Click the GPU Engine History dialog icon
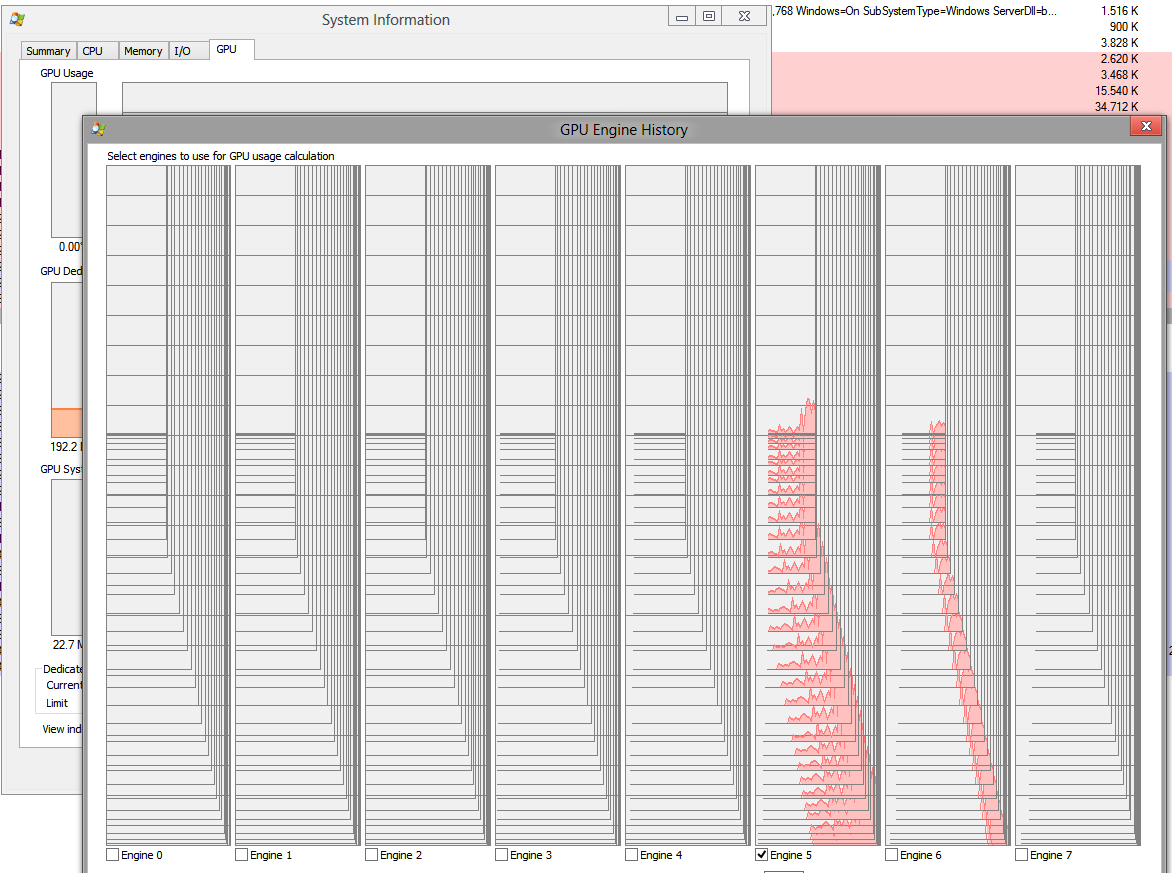The image size is (1172, 873). [x=95, y=130]
